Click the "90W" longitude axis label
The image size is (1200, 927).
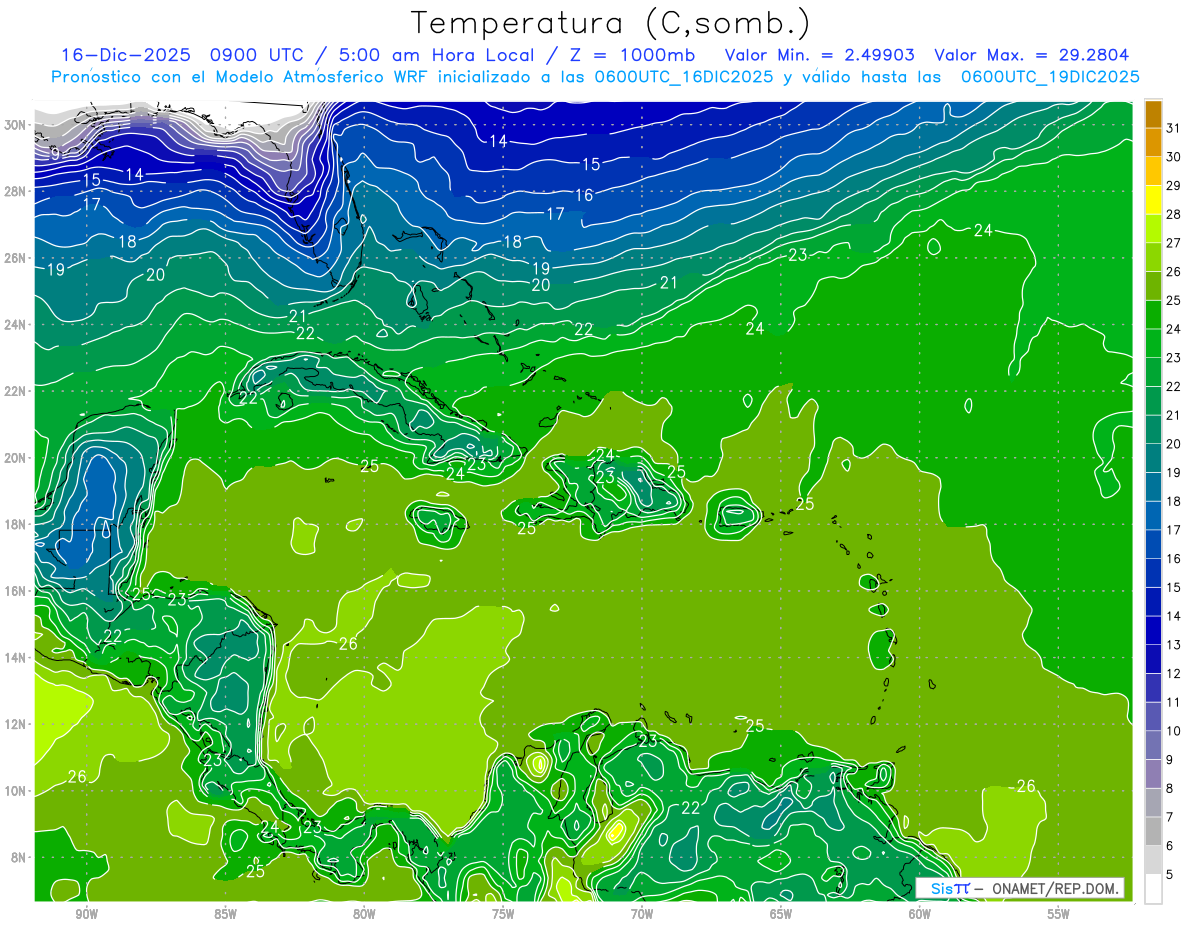tap(86, 914)
